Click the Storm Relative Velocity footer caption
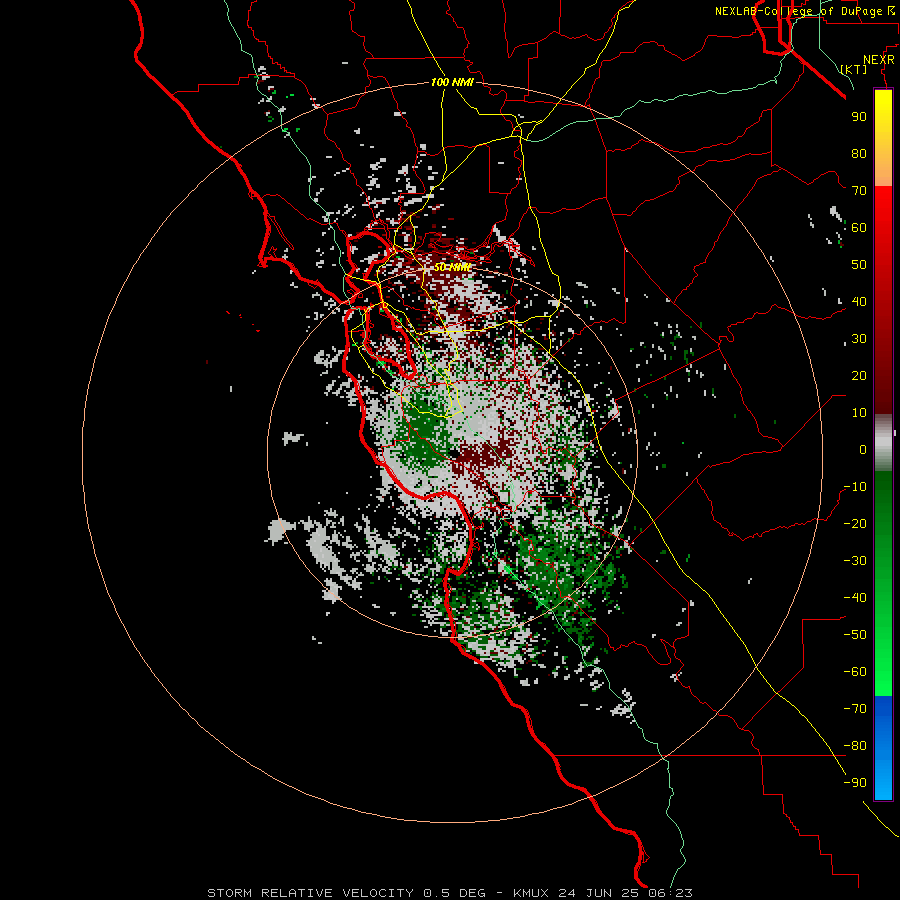The image size is (900, 900). coord(450,893)
